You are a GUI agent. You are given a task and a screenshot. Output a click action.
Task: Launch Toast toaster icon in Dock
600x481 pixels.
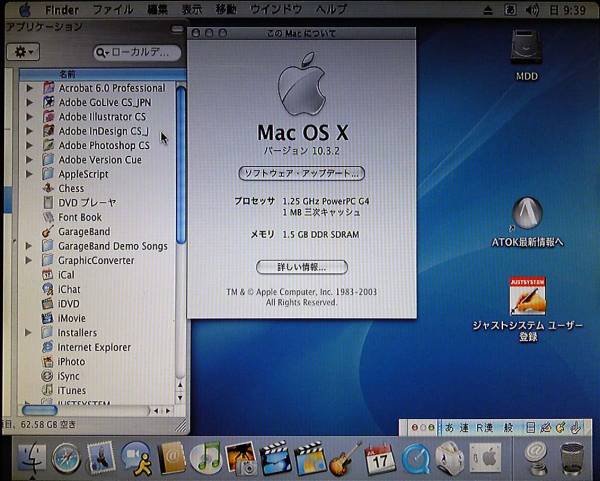pyautogui.click(x=450, y=458)
